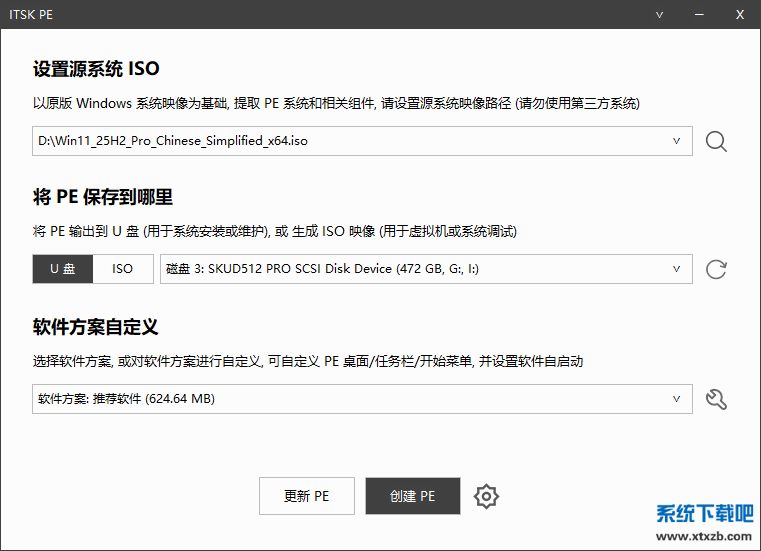This screenshot has width=761, height=551.
Task: Expand the 软件方案 dropdown arrow
Action: [x=677, y=399]
